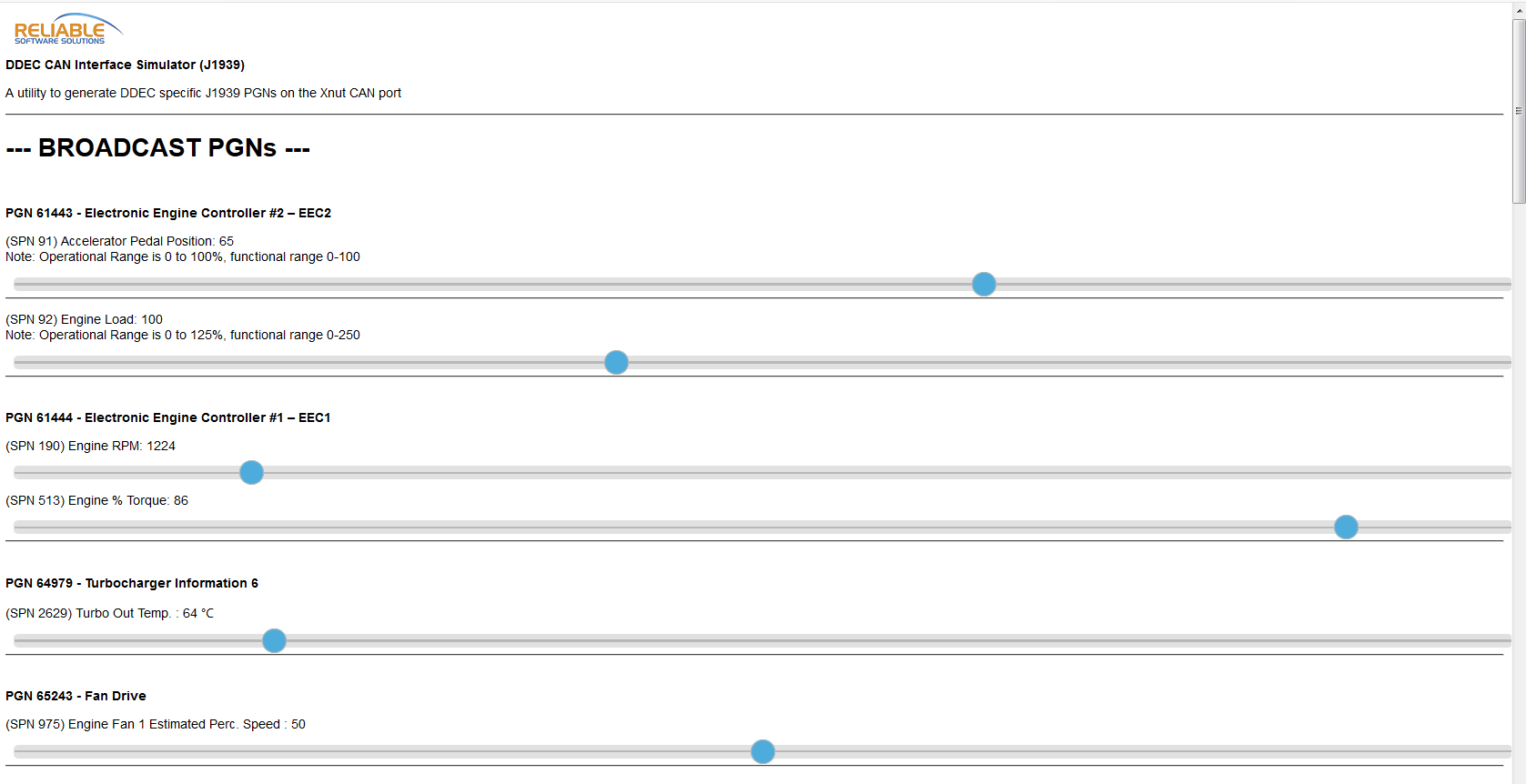Select the PGN 61443 EEC2 section heading
The width and height of the screenshot is (1526, 784).
(x=168, y=213)
